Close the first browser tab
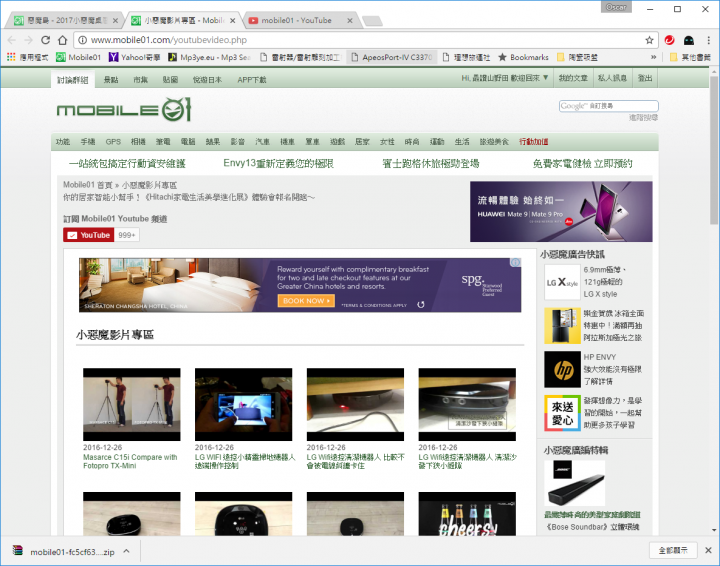 (x=115, y=20)
